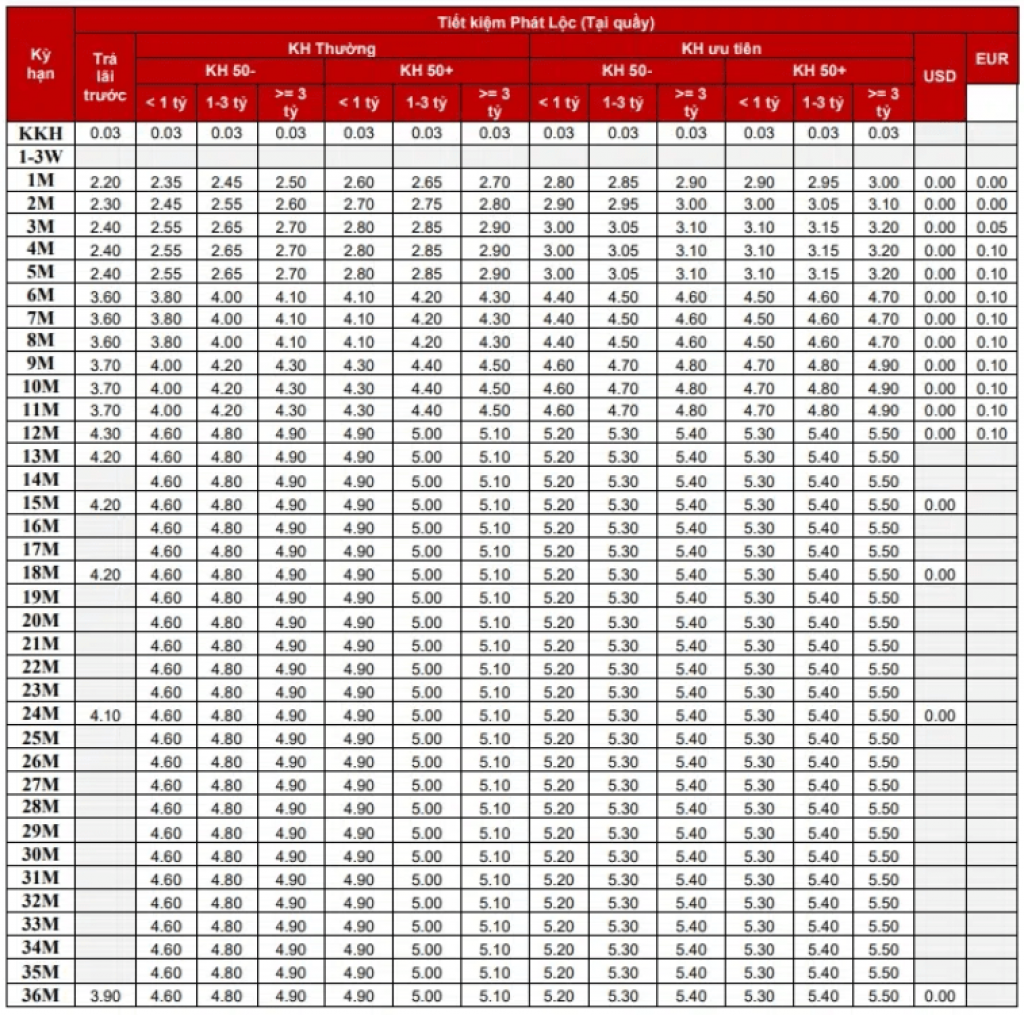Click the Trả lãi trước column header
This screenshot has height=1015, width=1024.
105,76
